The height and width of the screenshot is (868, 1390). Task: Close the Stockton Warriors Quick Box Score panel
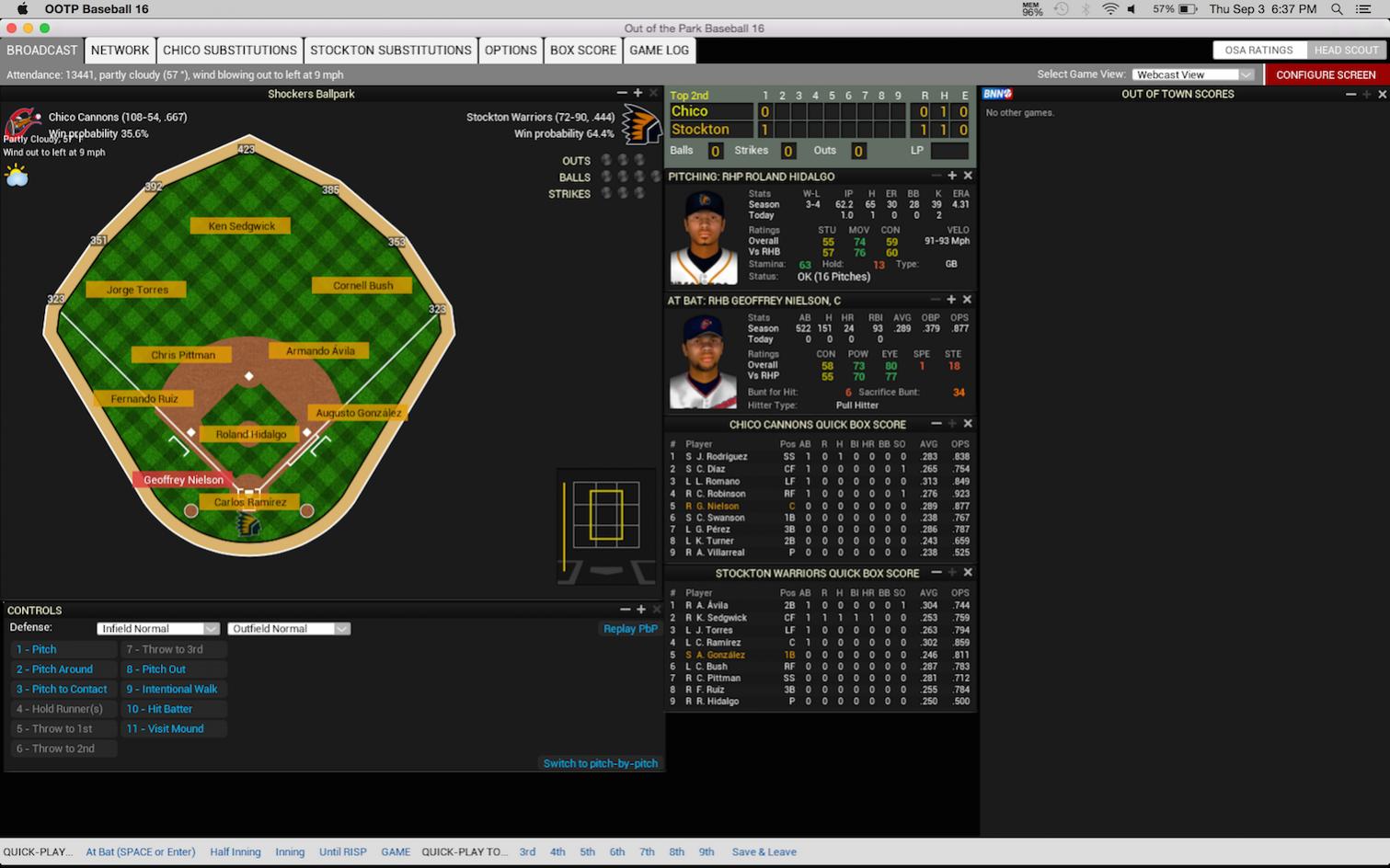(968, 573)
